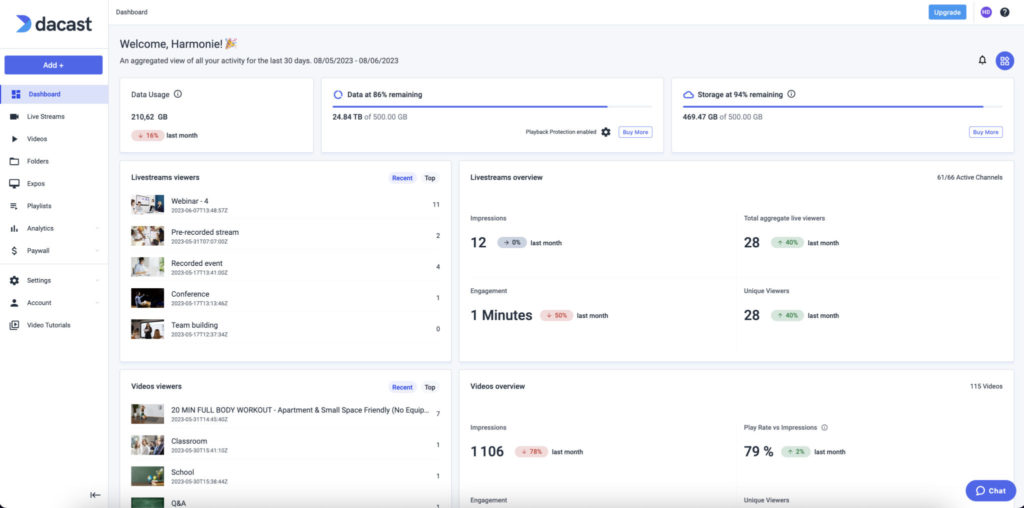
Task: Click the notification bell icon
Action: click(982, 60)
